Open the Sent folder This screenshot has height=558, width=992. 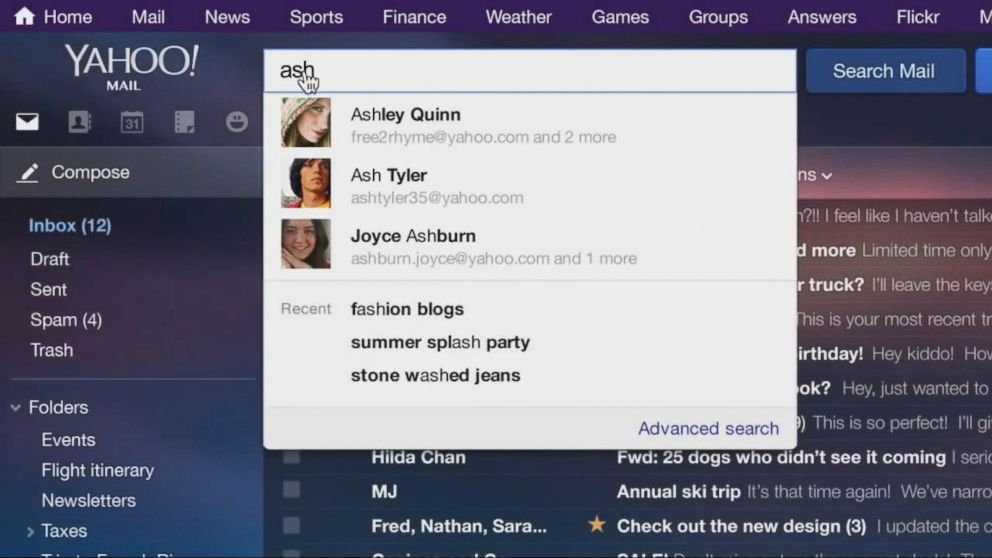coord(48,289)
